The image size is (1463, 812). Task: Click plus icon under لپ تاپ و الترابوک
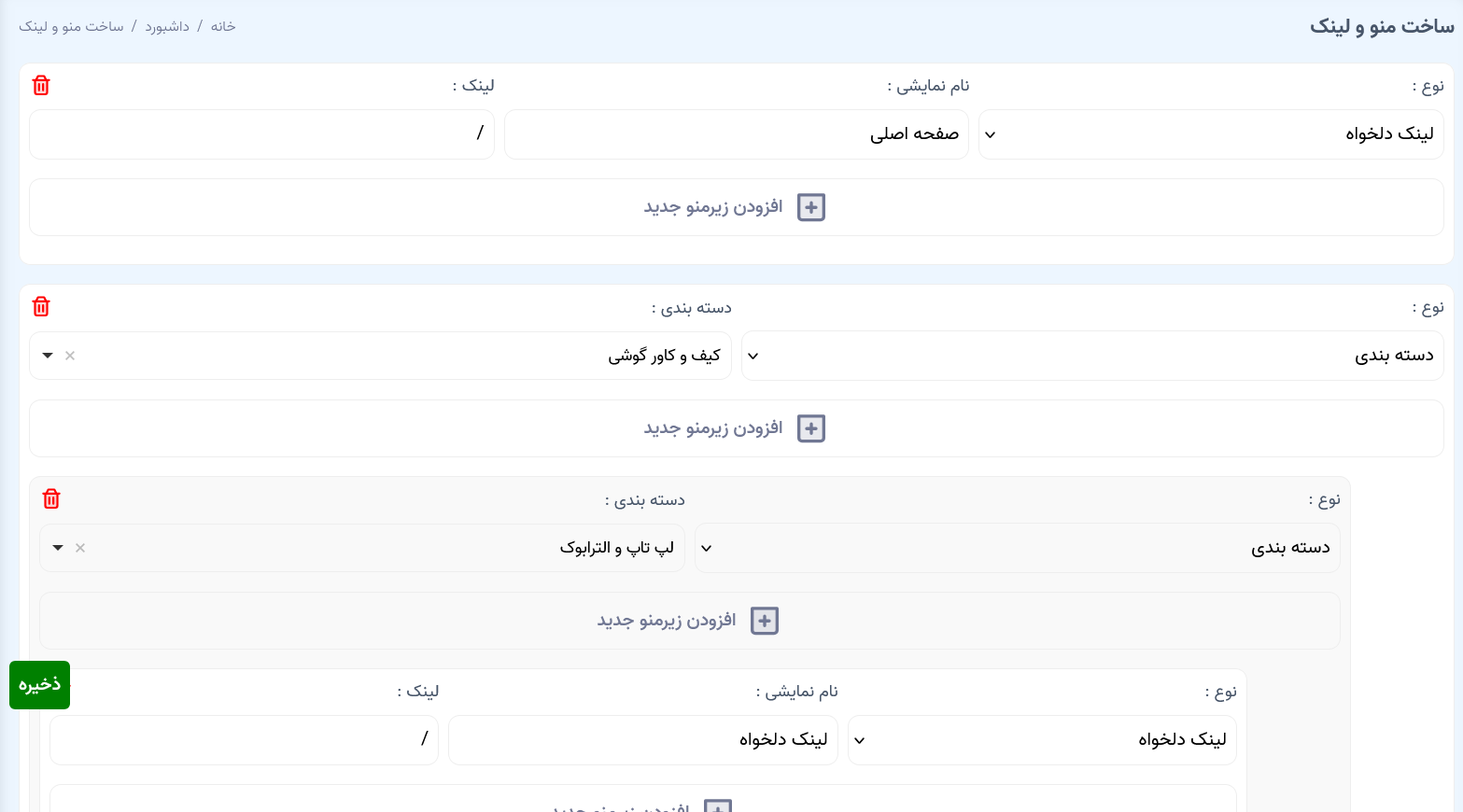764,621
